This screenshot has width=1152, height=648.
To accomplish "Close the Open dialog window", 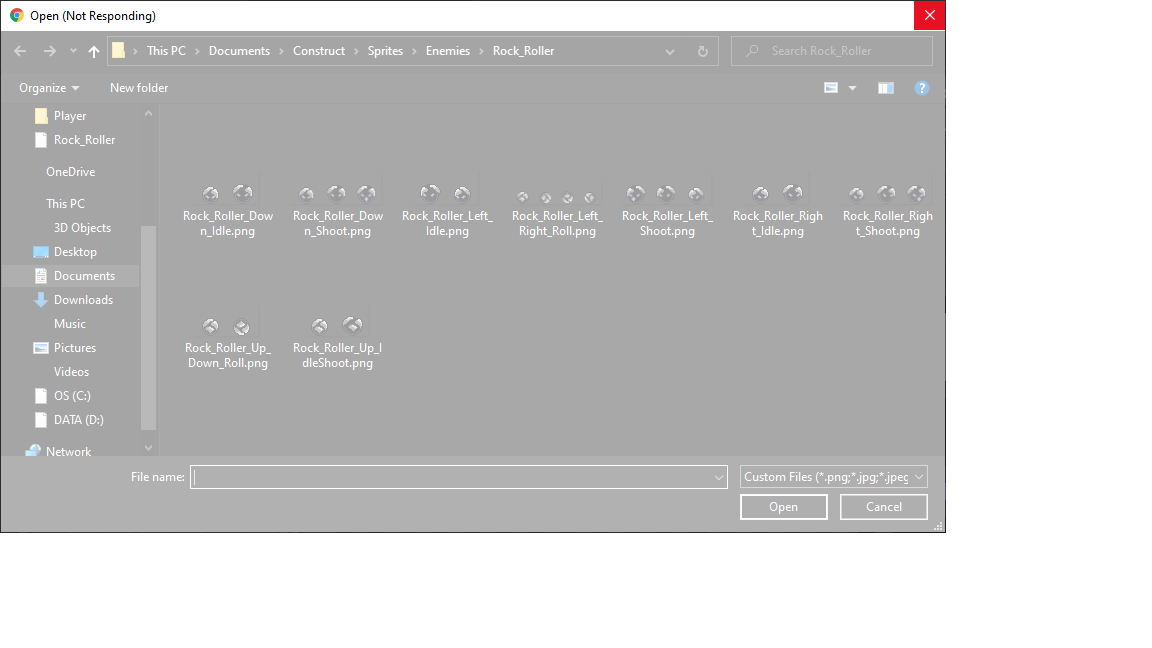I will 929,15.
